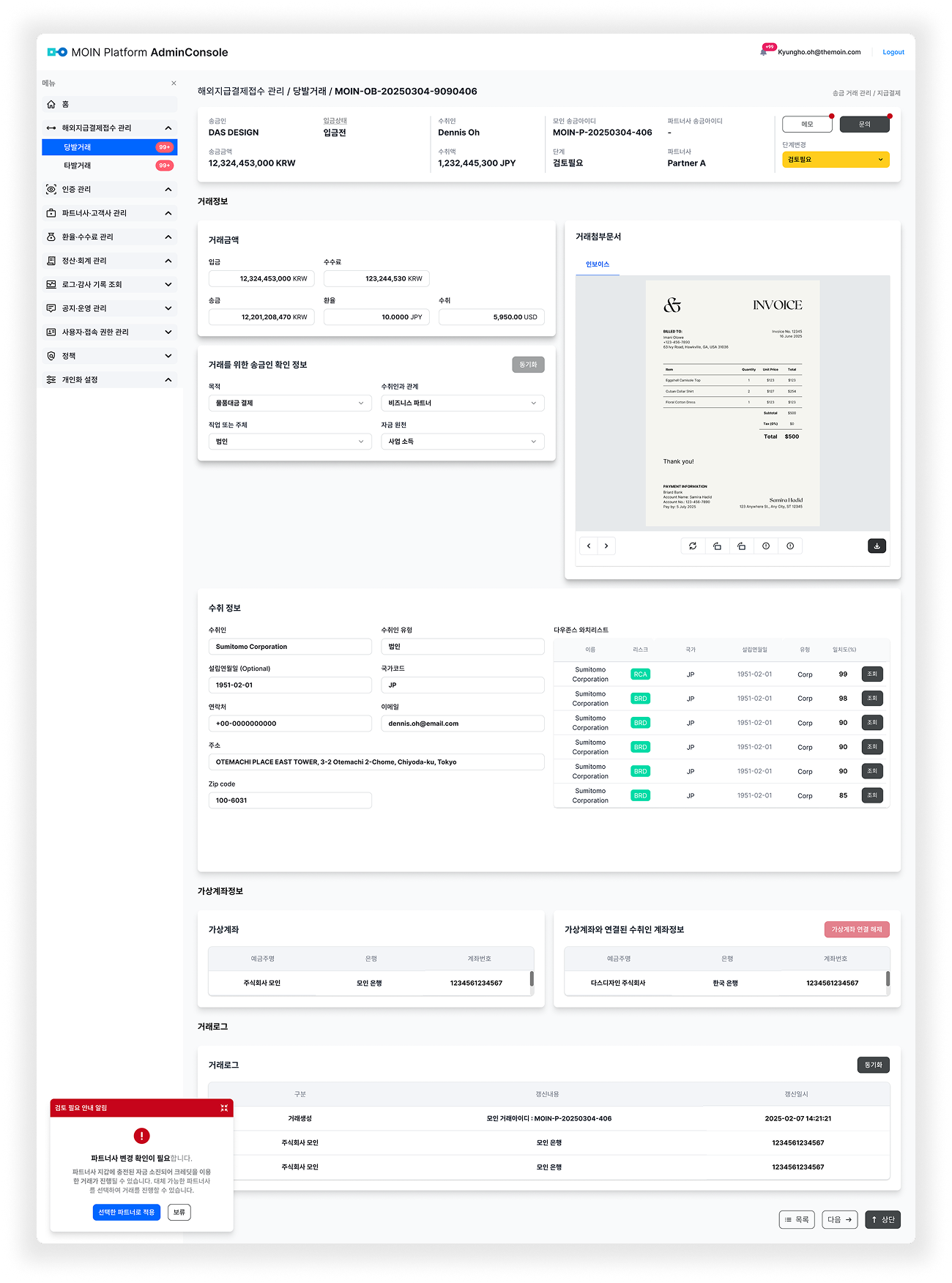Click the notification bell icon
This screenshot has width=952, height=1283.
[x=764, y=52]
